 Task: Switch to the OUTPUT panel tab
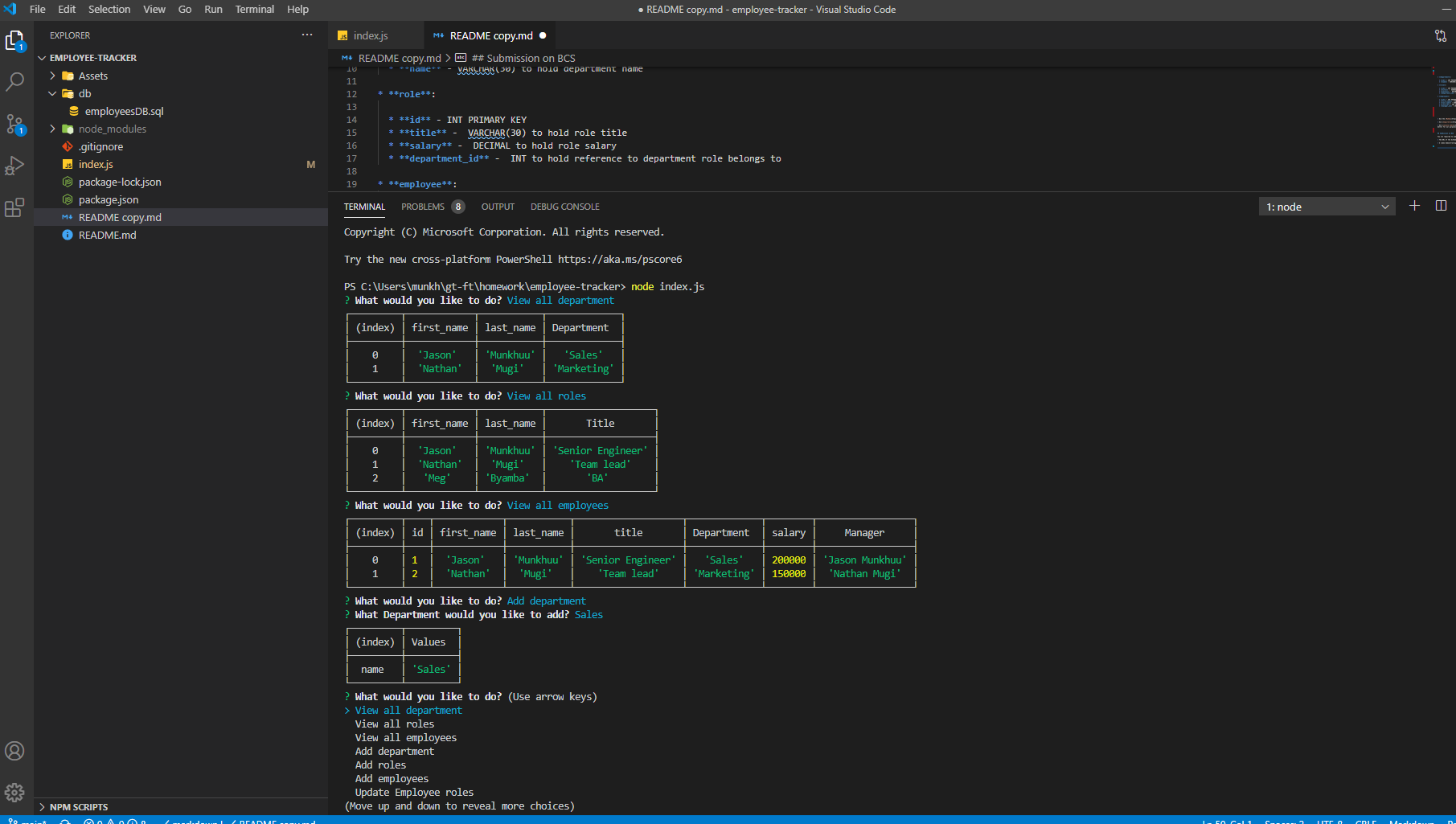coord(498,207)
